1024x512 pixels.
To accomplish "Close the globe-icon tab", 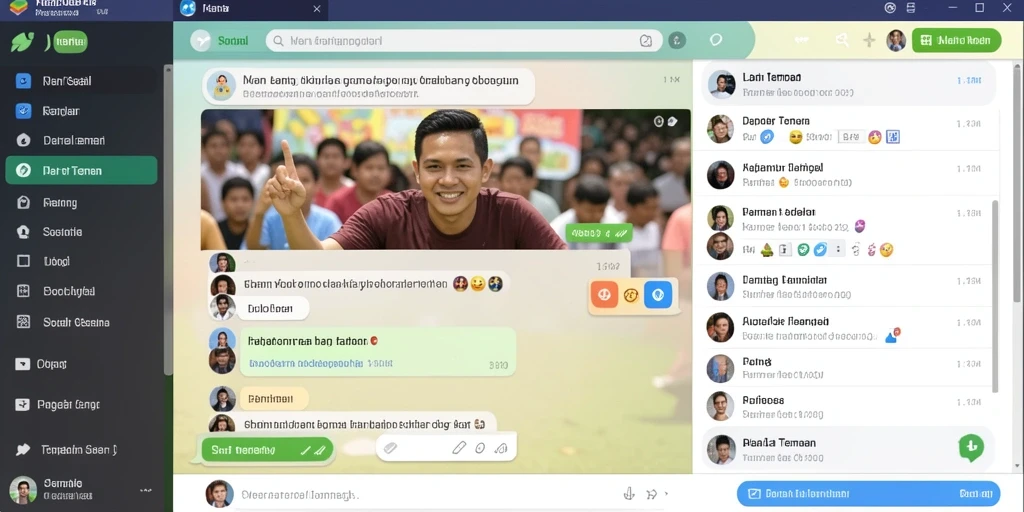I will point(317,9).
